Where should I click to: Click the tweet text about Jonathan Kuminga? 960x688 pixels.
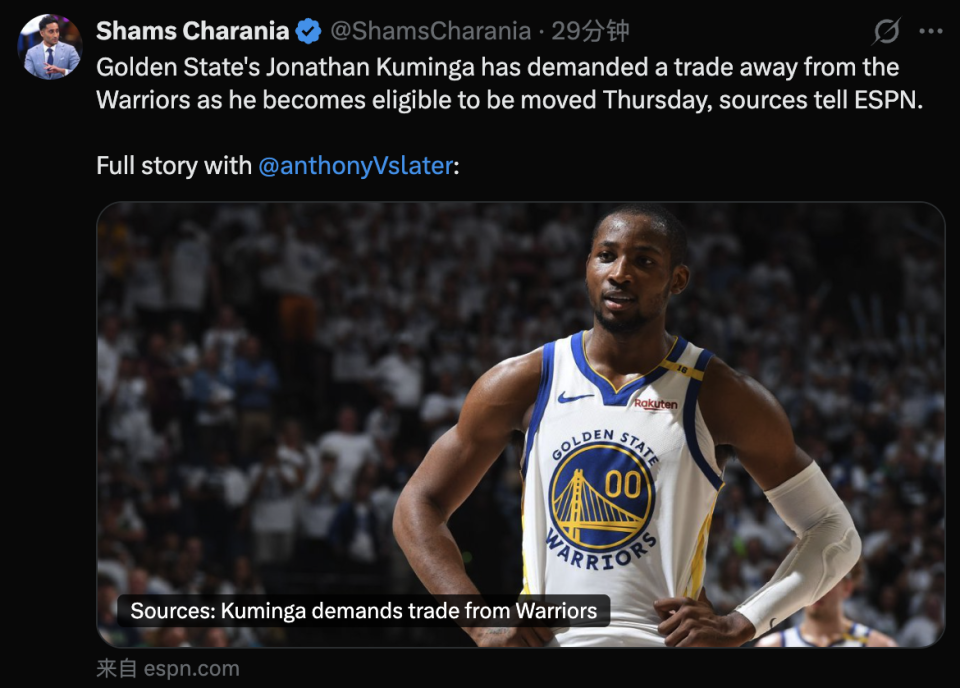(x=509, y=83)
